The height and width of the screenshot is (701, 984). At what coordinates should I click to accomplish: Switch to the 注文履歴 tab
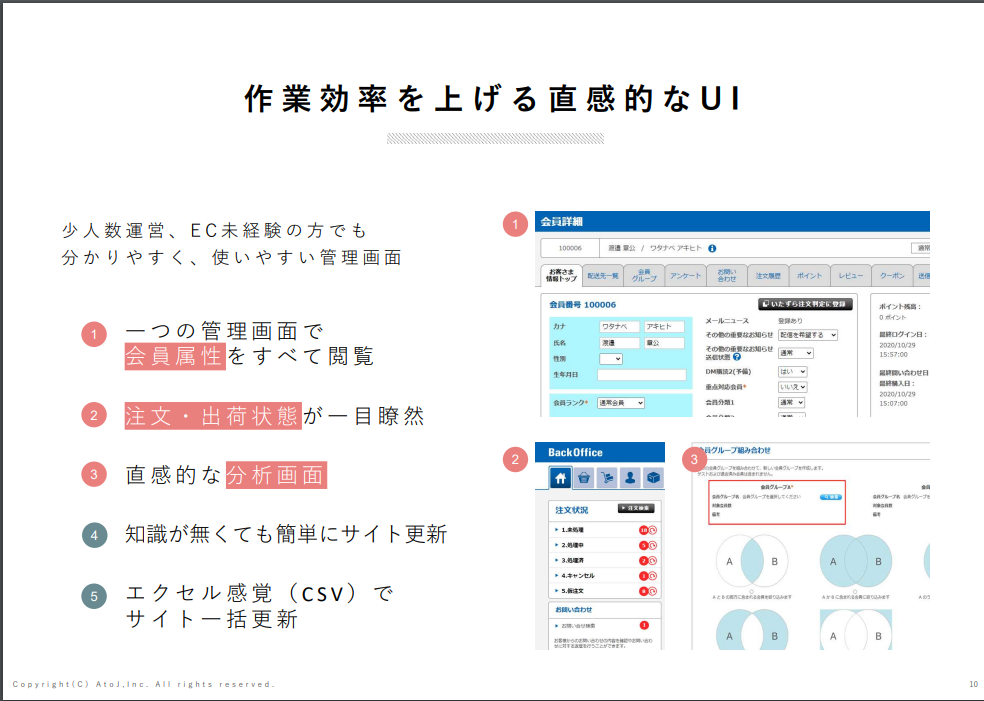(x=768, y=276)
